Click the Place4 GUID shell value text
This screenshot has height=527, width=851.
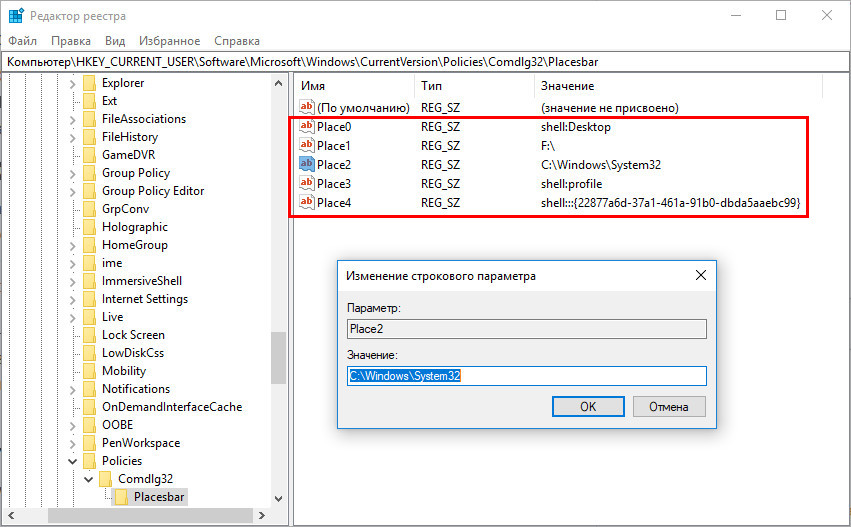[x=670, y=202]
